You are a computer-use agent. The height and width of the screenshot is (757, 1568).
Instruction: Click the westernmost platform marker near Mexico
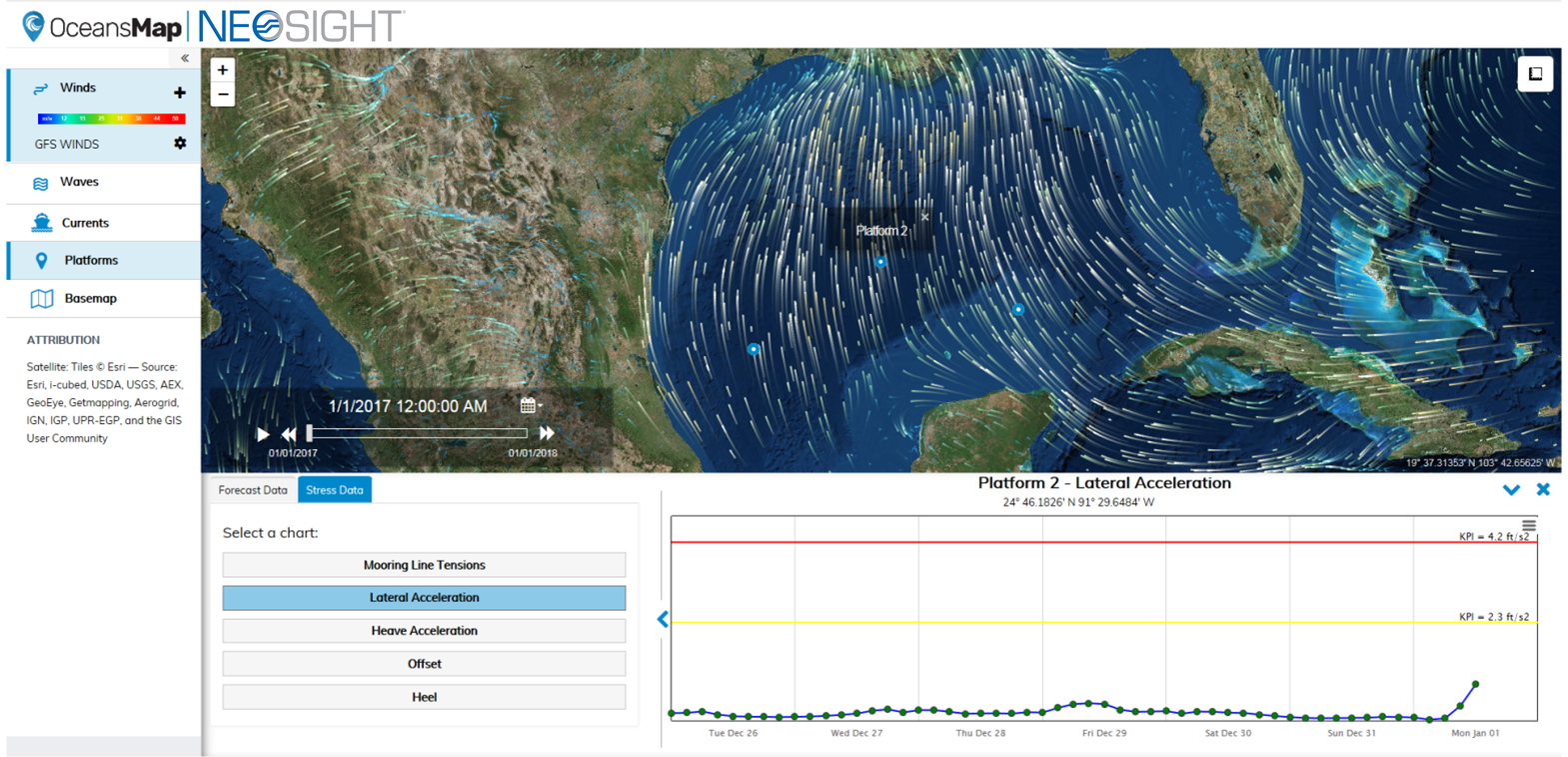point(754,349)
